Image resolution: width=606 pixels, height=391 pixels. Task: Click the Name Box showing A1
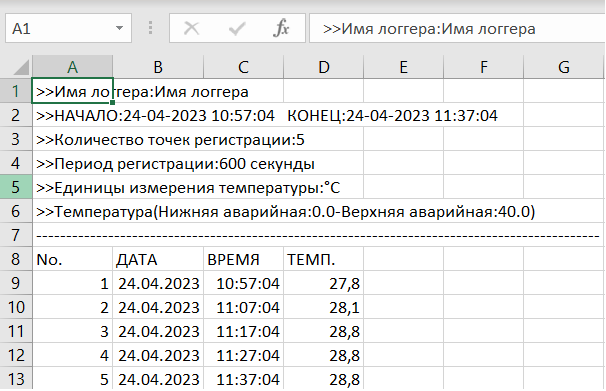tap(68, 28)
